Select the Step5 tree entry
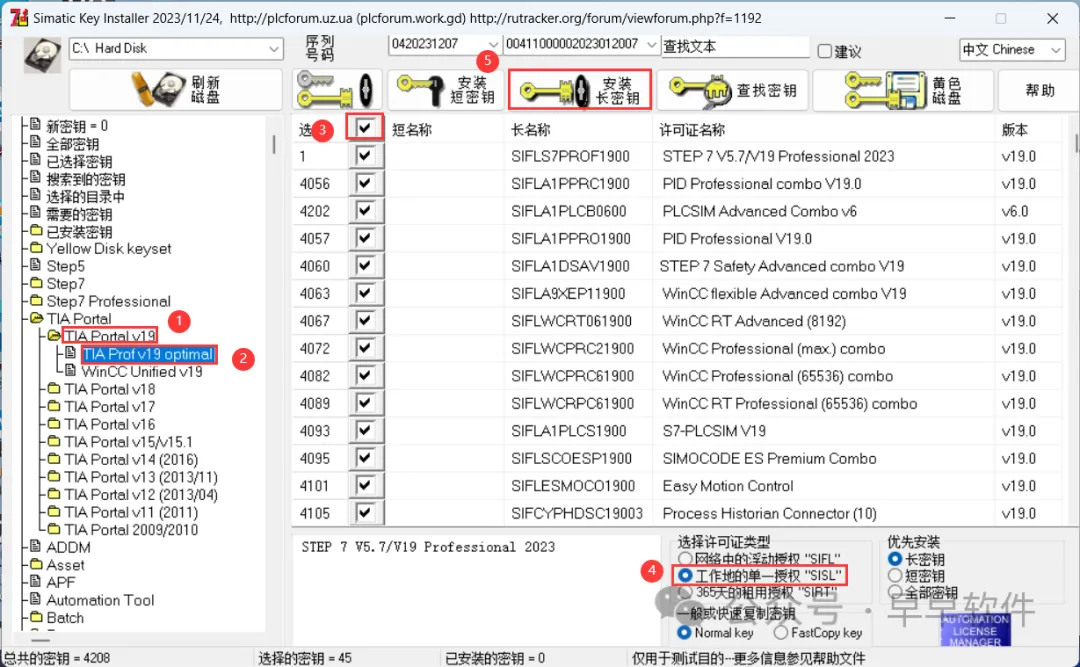 pos(65,266)
